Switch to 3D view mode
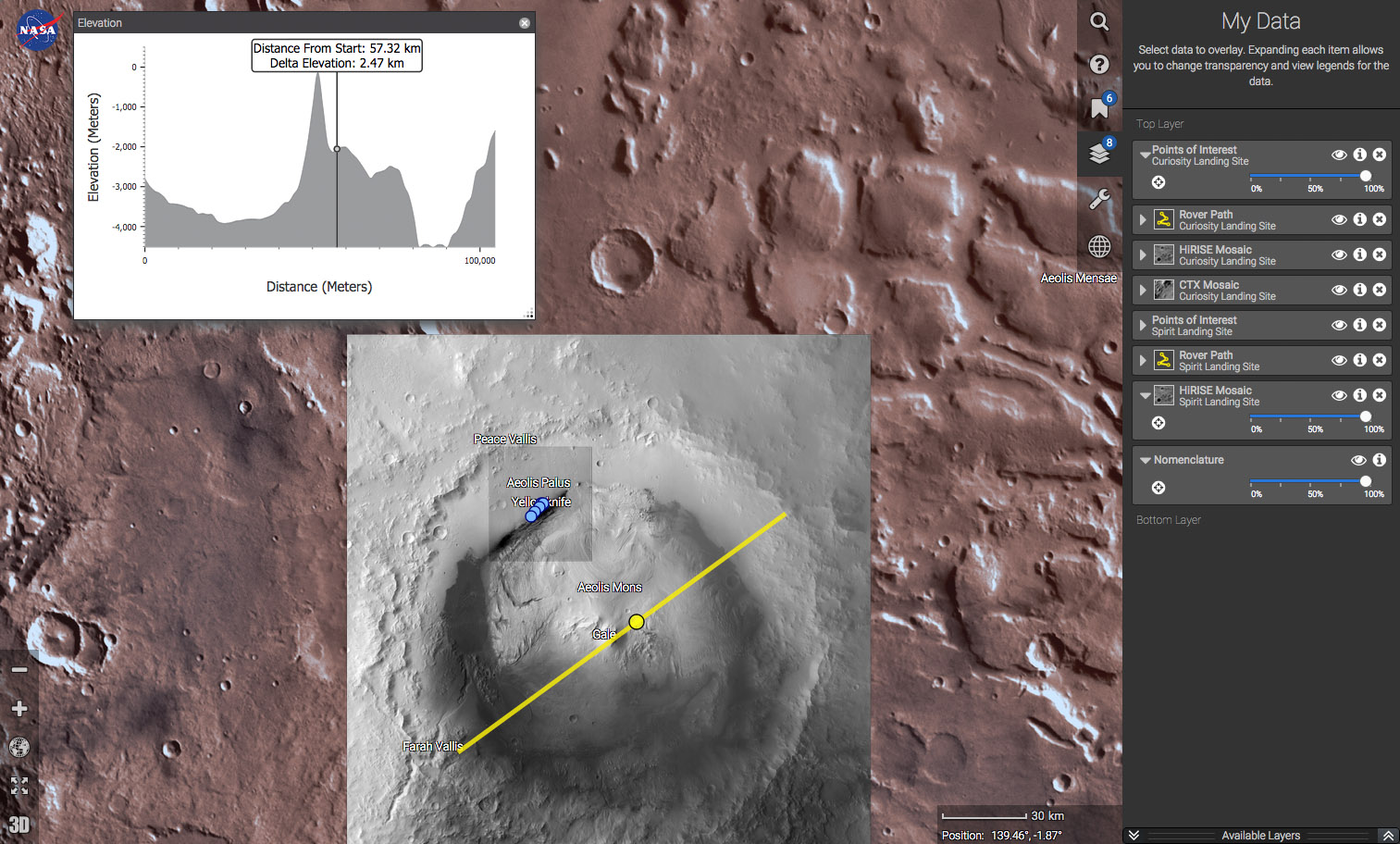The image size is (1400, 844). [x=19, y=824]
